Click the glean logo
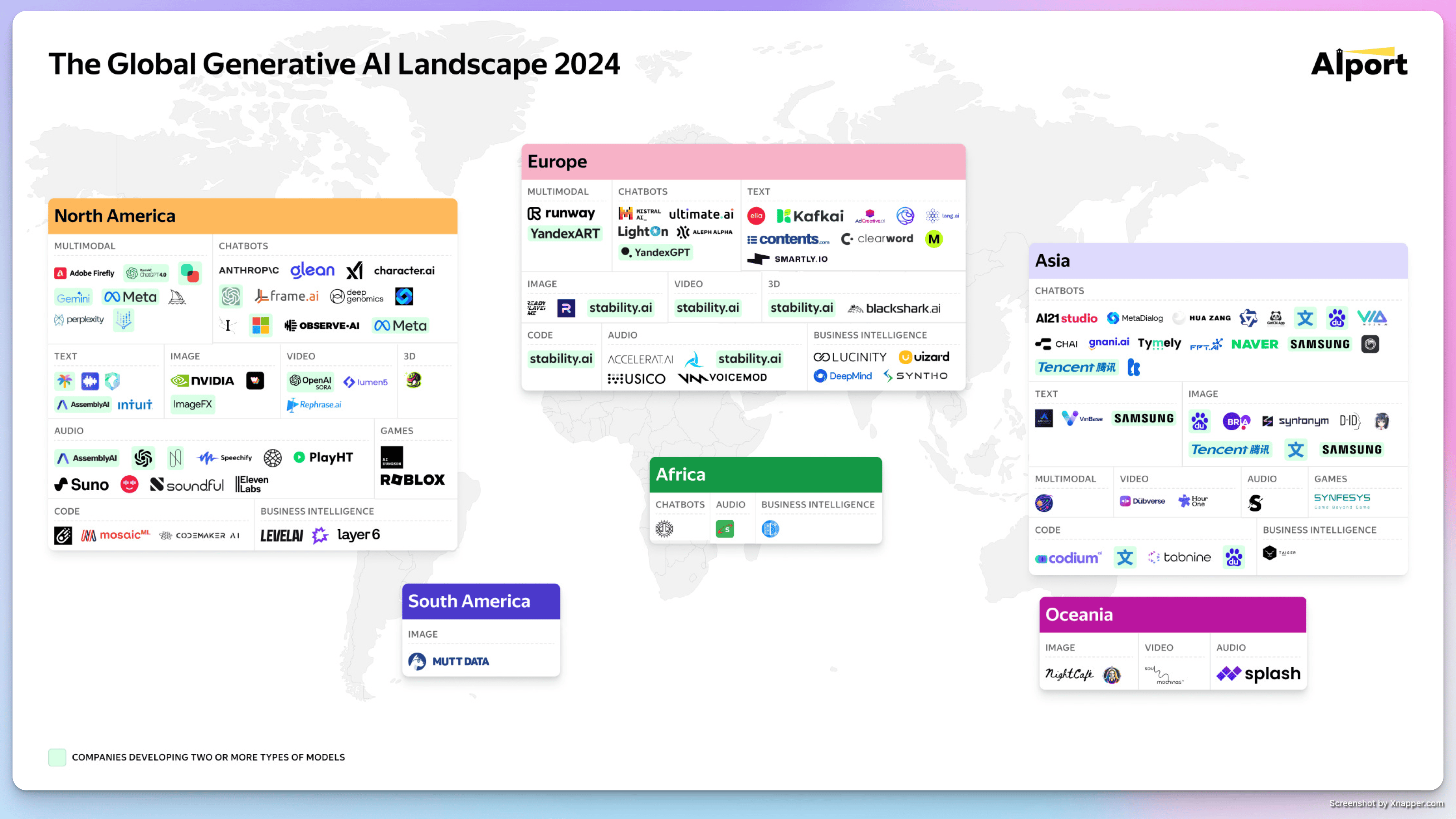1456x819 pixels. 313,270
